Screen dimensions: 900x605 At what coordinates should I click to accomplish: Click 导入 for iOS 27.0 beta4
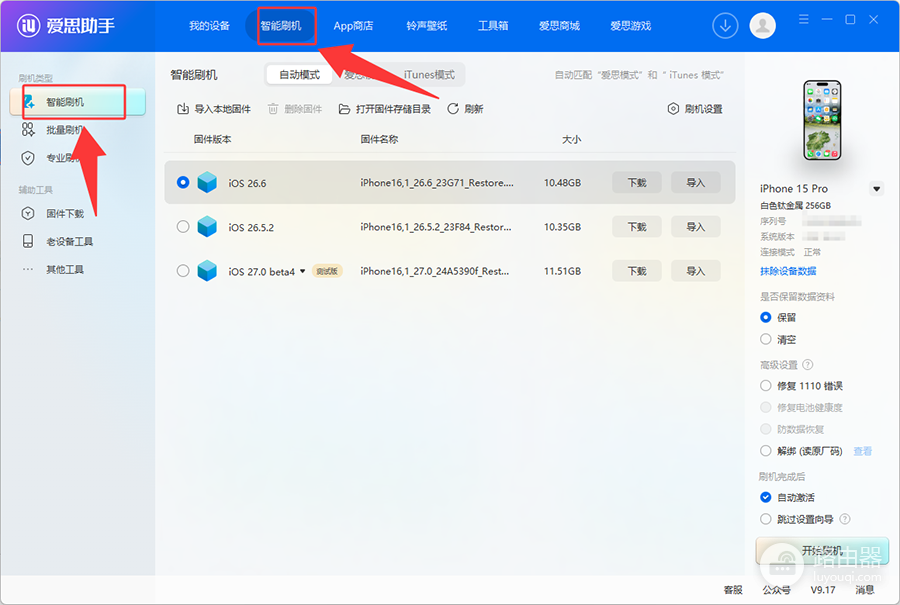pos(695,271)
